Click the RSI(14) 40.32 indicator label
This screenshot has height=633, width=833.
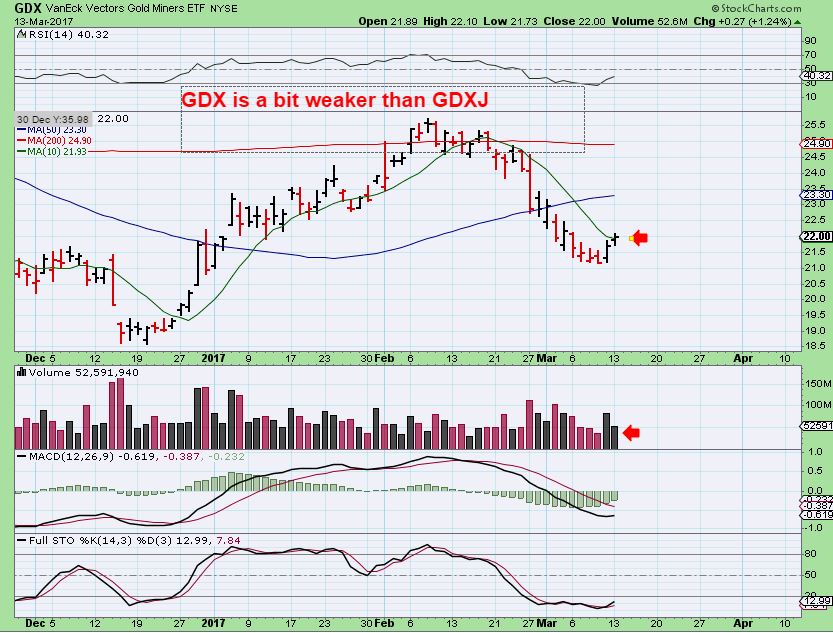tap(69, 35)
